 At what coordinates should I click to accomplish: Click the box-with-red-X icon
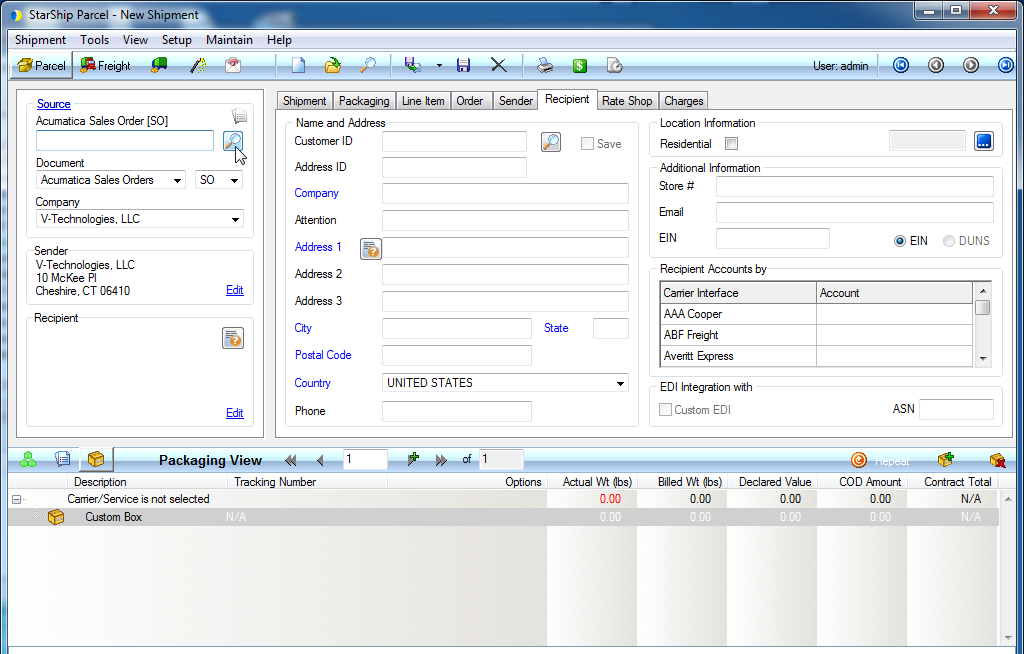997,460
